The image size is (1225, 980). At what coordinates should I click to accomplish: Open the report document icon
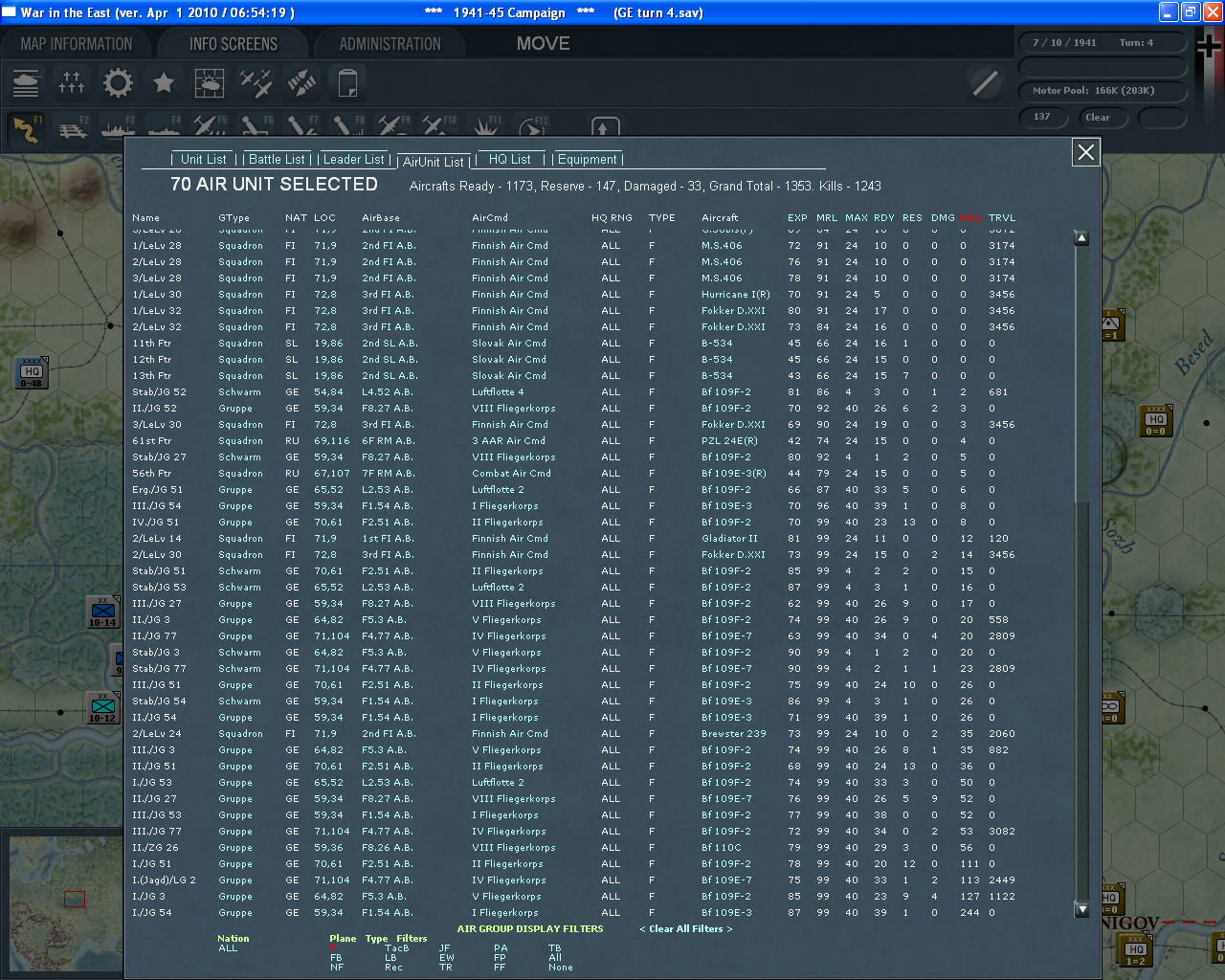coord(347,83)
